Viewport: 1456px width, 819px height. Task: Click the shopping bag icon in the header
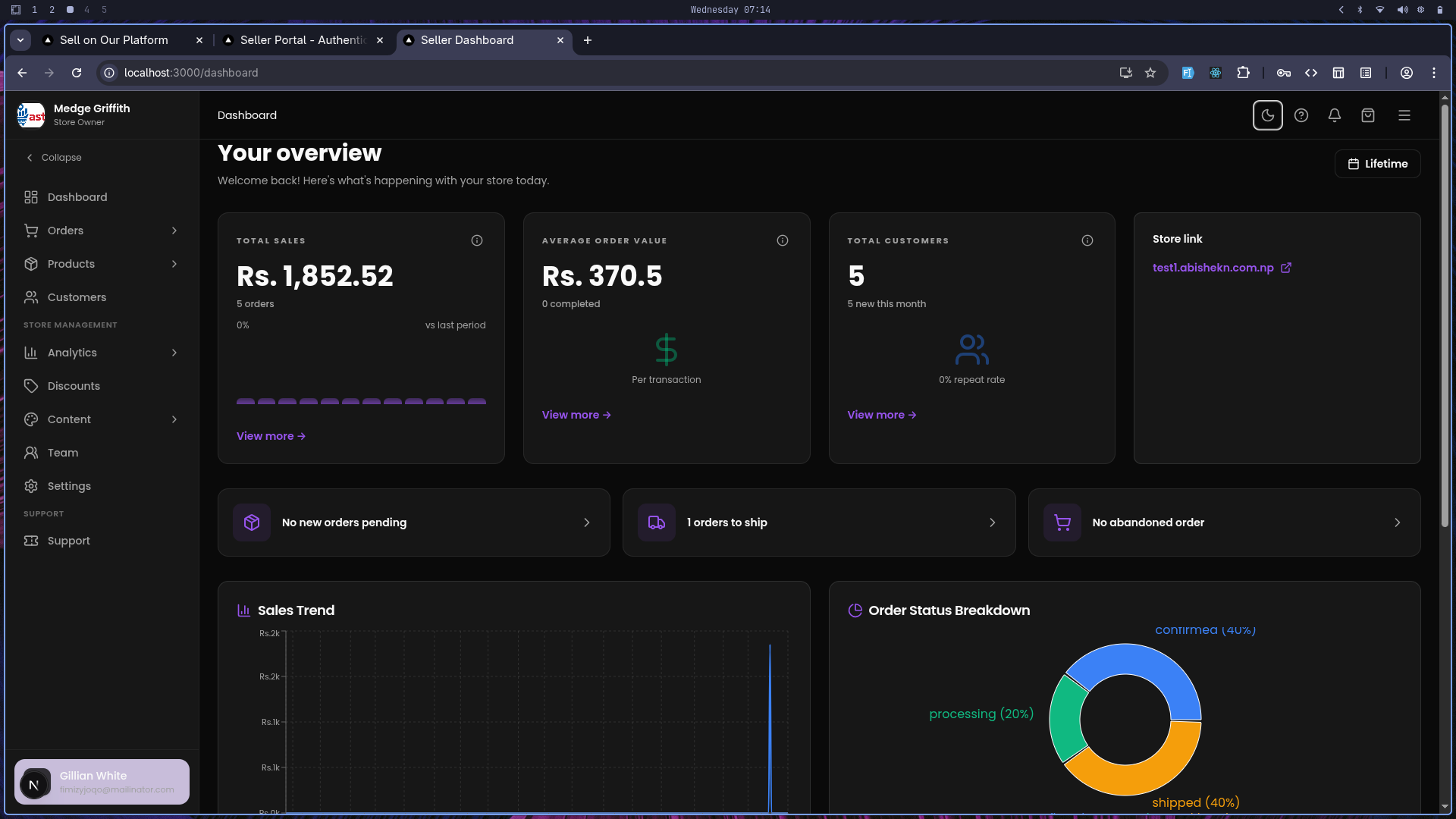tap(1367, 115)
